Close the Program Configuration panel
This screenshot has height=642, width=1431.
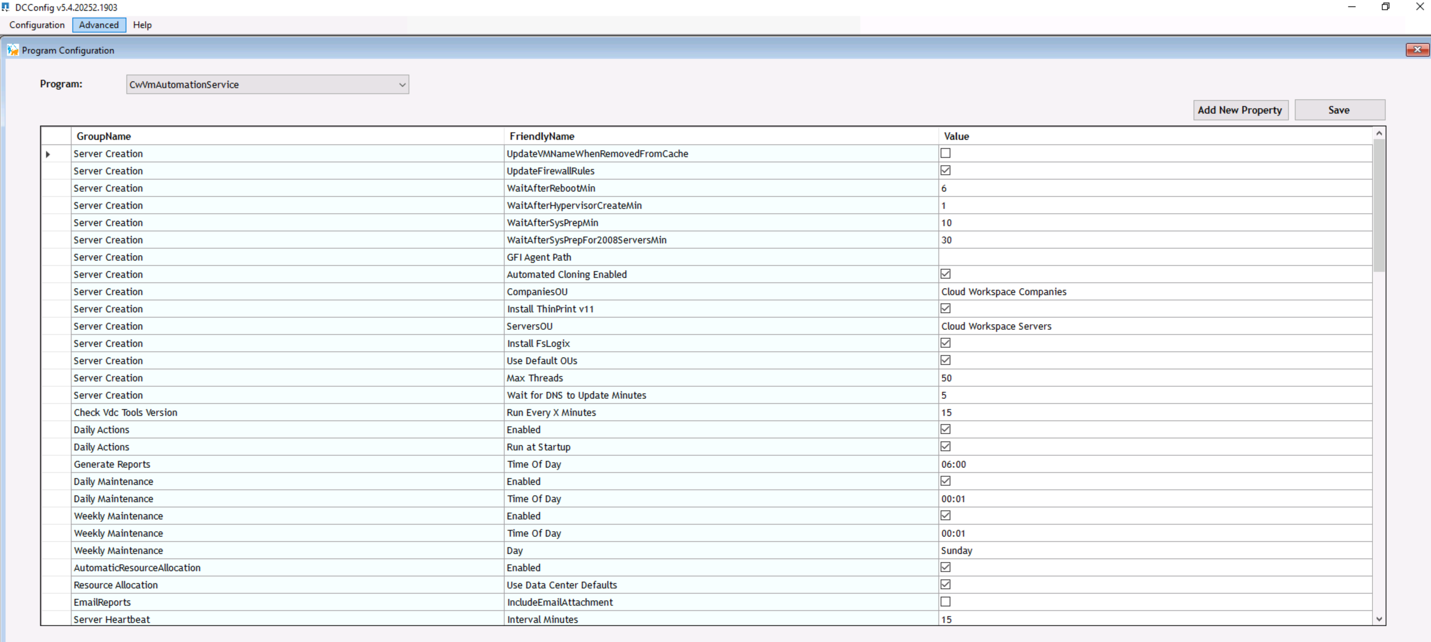pyautogui.click(x=1416, y=50)
